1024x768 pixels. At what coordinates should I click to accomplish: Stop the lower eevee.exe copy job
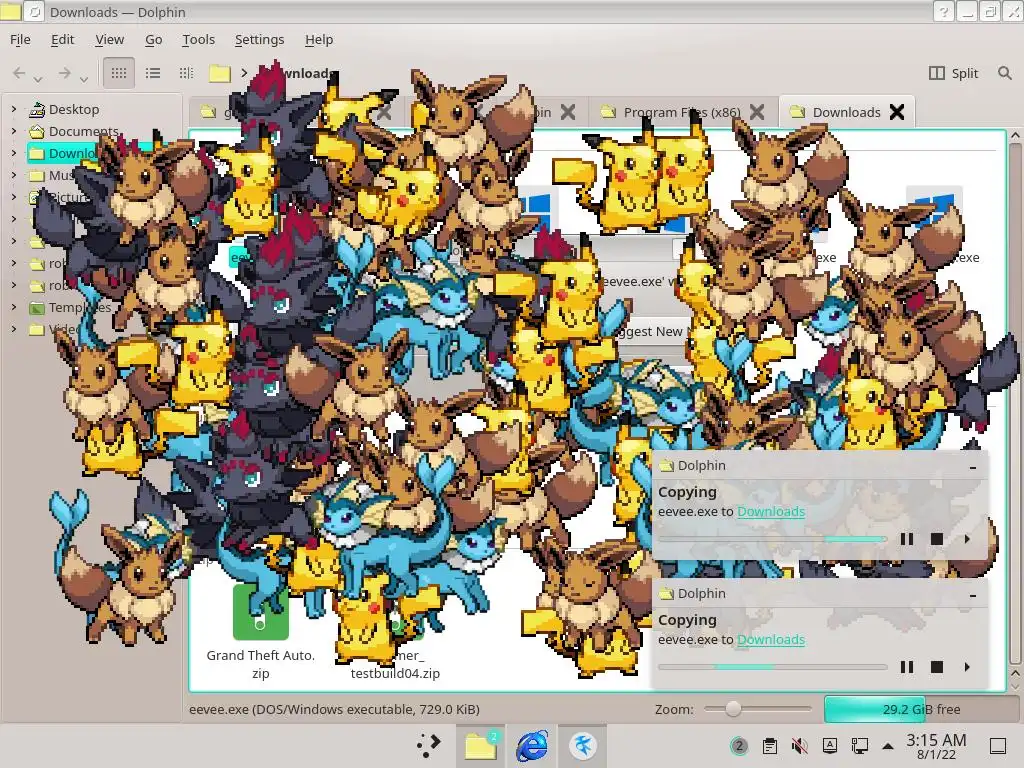936,667
